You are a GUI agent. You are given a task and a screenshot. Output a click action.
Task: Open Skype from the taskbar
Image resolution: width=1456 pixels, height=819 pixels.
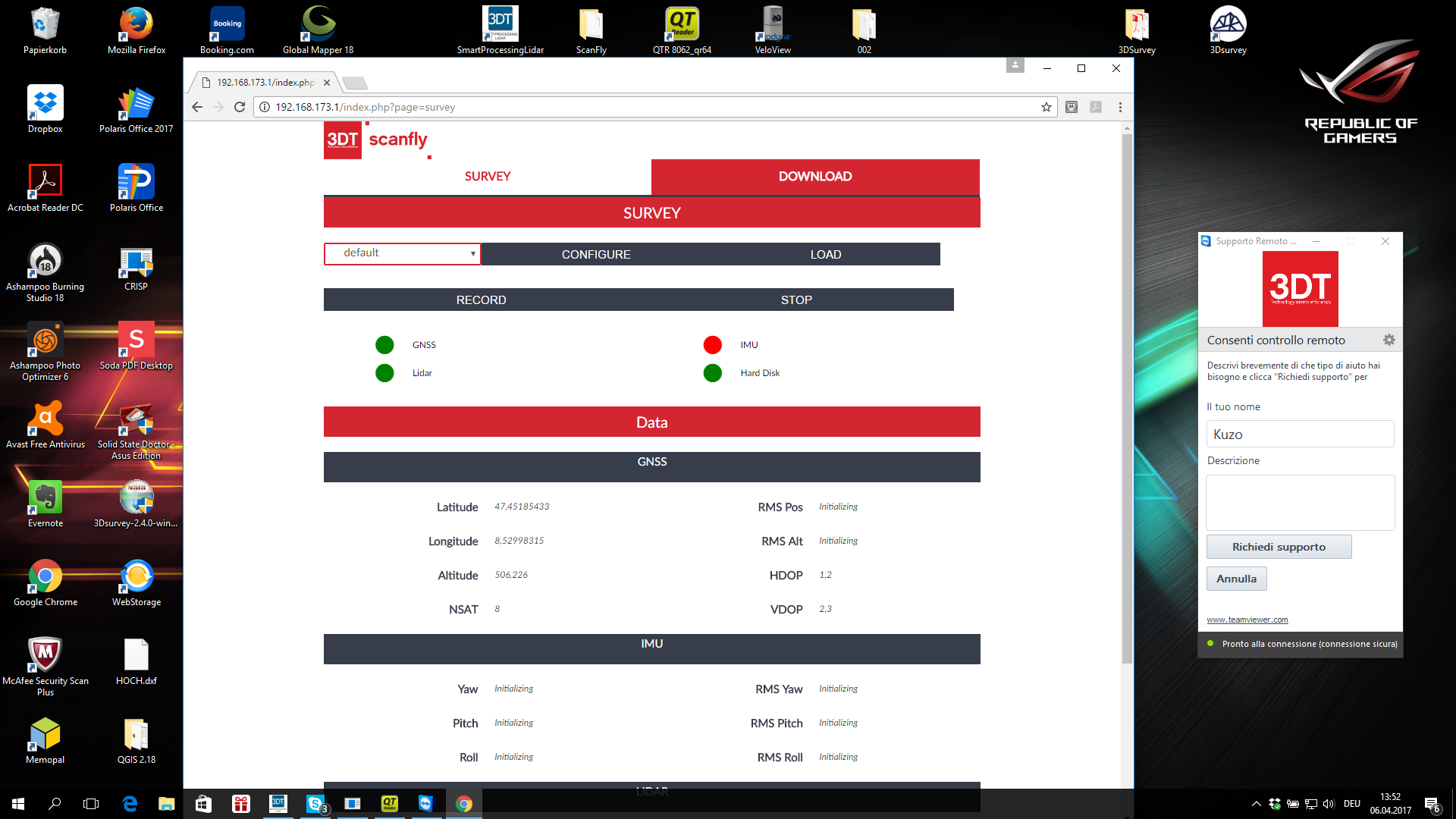pos(315,804)
